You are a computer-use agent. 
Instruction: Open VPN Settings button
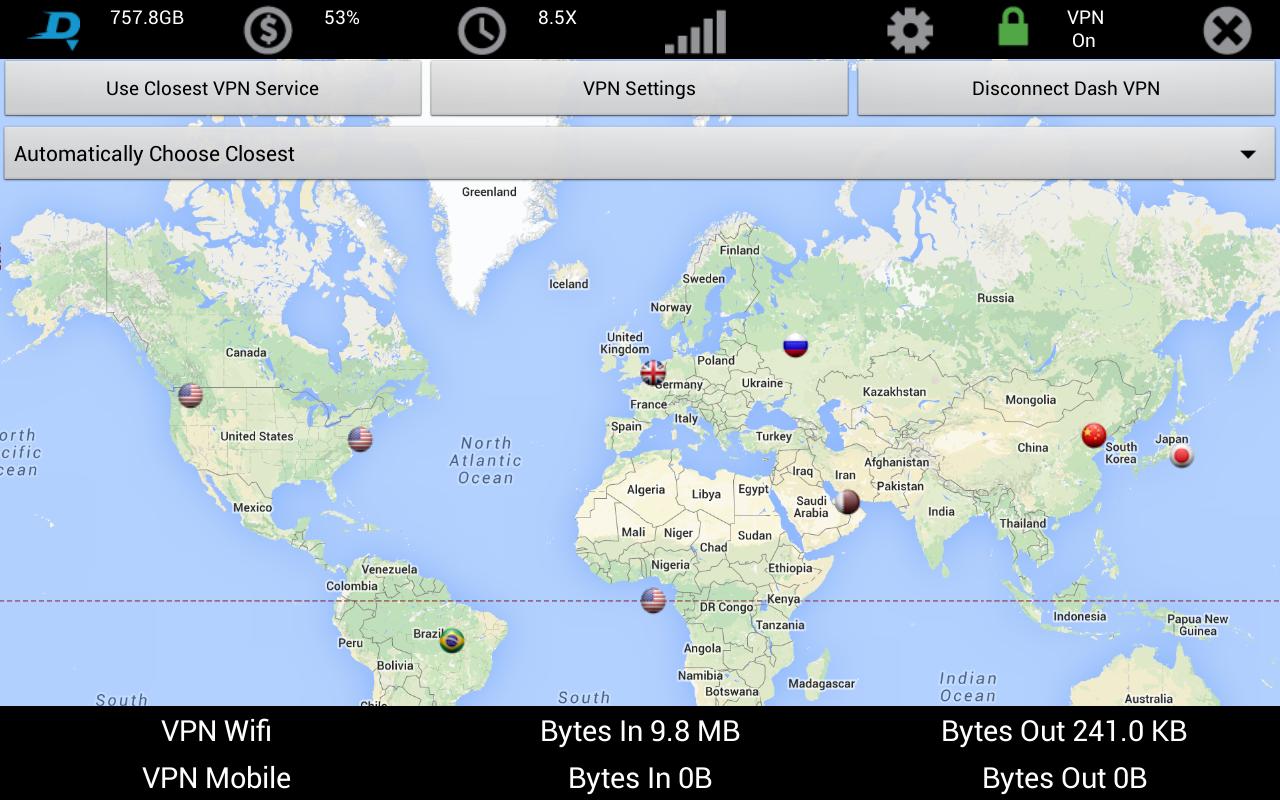639,88
